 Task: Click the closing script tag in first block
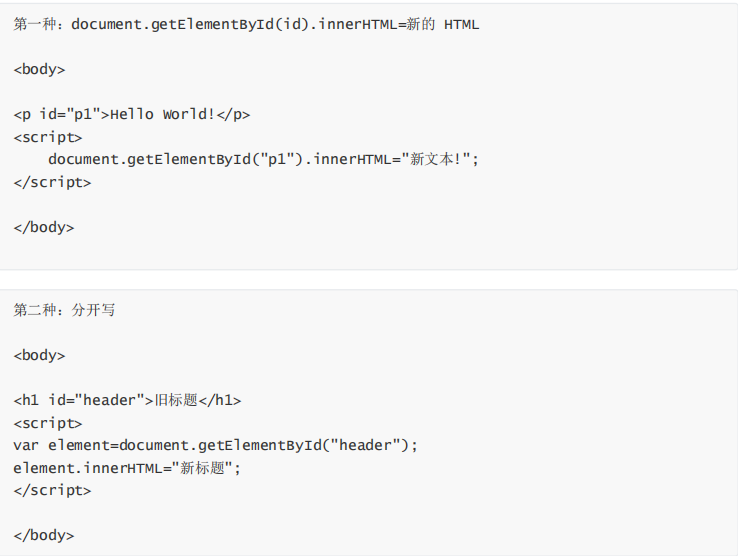coord(52,182)
